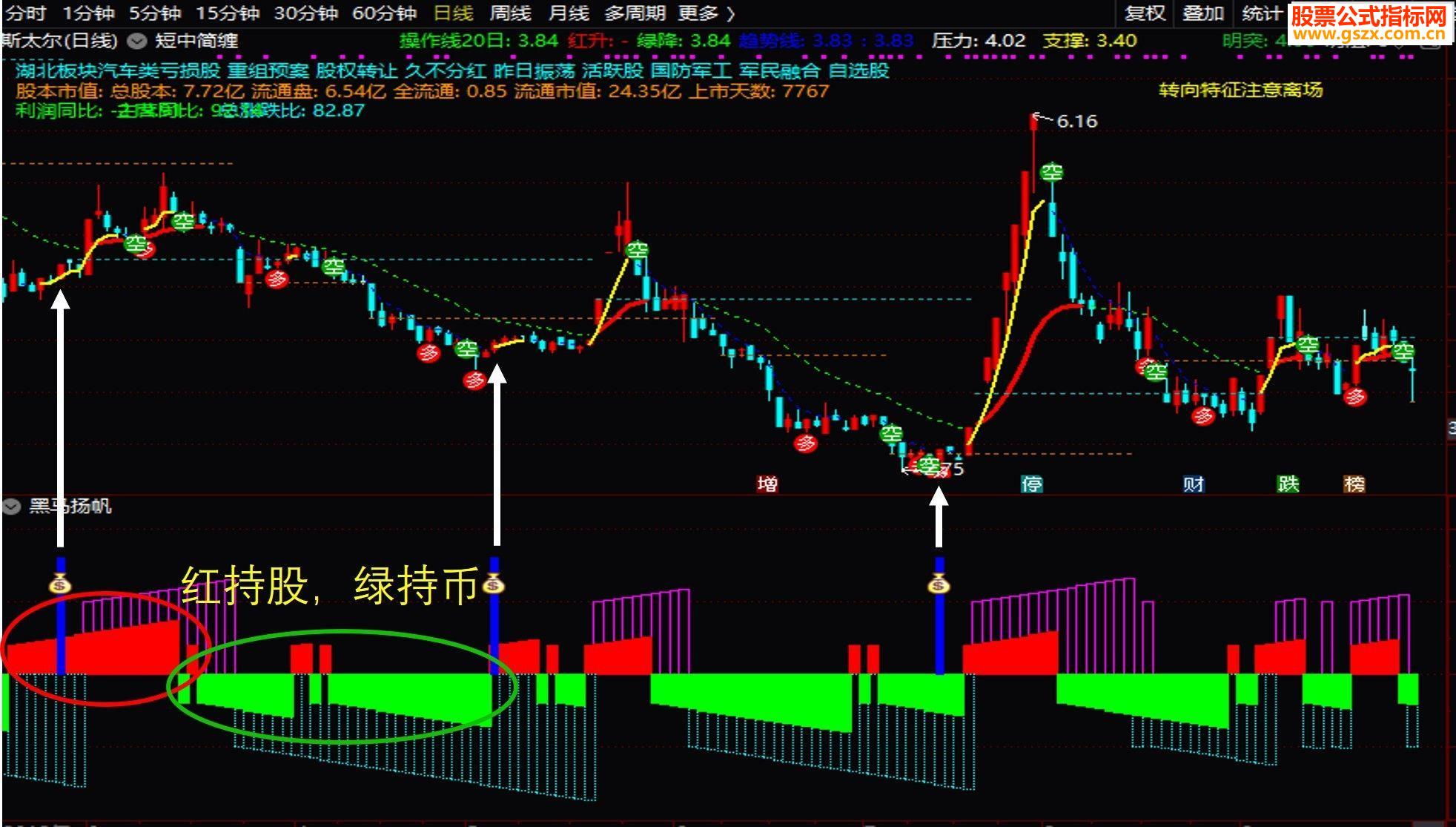Click the 财 financial event marker icon
The height and width of the screenshot is (827, 1456).
pos(1194,484)
